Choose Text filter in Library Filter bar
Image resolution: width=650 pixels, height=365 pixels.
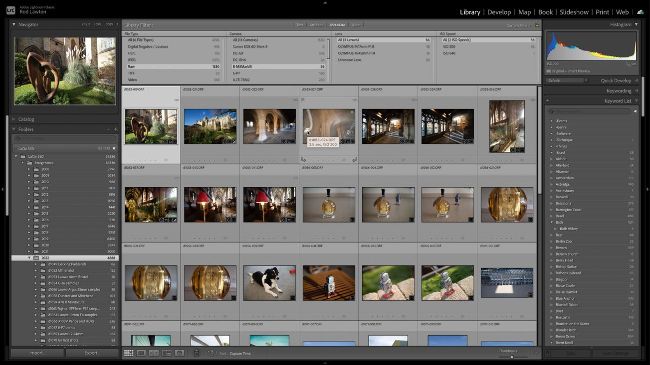pyautogui.click(x=300, y=25)
